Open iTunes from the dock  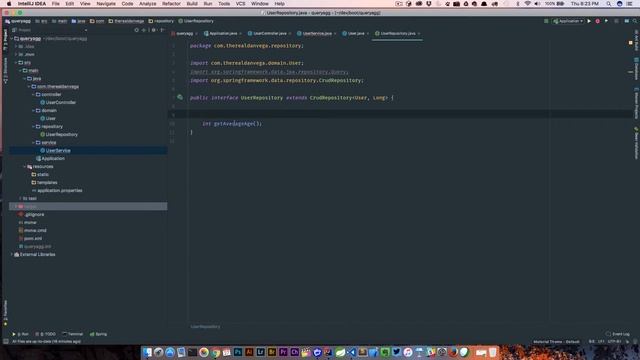click(x=408, y=352)
